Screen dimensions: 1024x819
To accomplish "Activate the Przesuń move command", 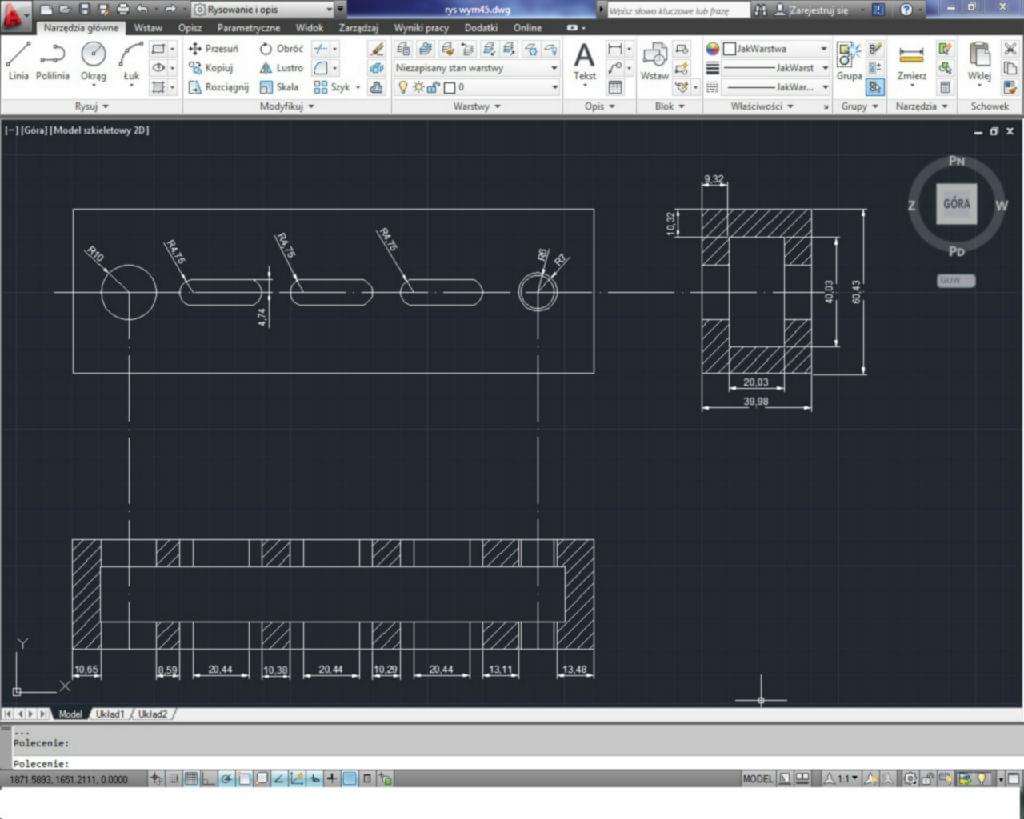I will click(x=214, y=48).
